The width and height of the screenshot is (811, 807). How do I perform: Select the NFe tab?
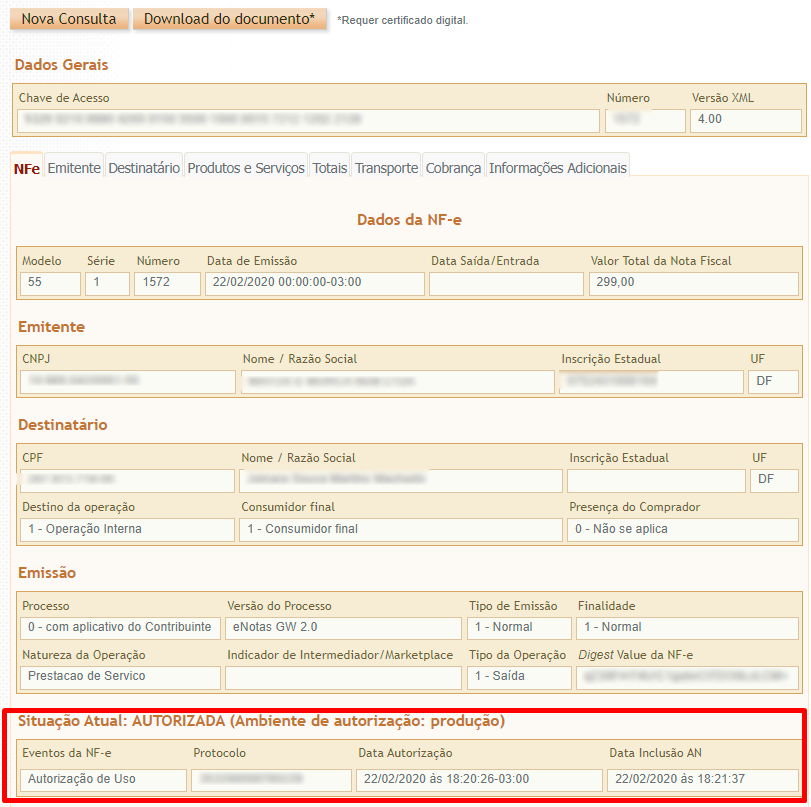pos(27,169)
